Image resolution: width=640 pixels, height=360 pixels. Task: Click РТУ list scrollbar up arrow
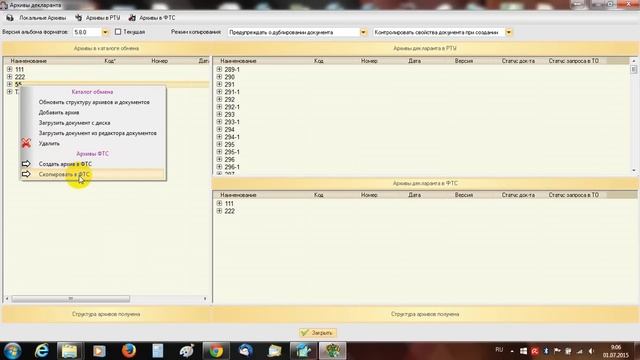pos(633,61)
